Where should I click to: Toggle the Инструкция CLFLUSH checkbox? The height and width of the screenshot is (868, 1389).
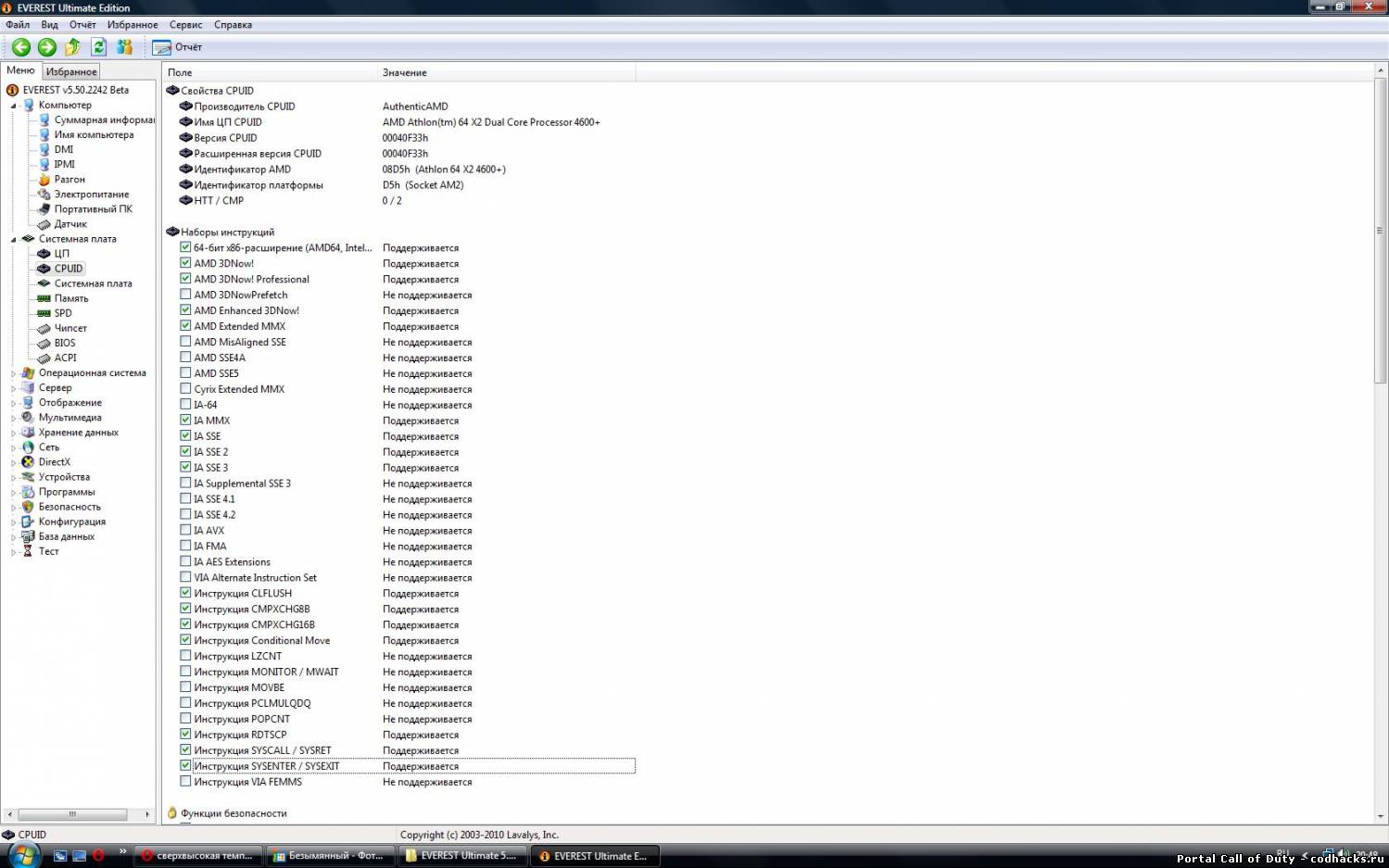point(185,594)
